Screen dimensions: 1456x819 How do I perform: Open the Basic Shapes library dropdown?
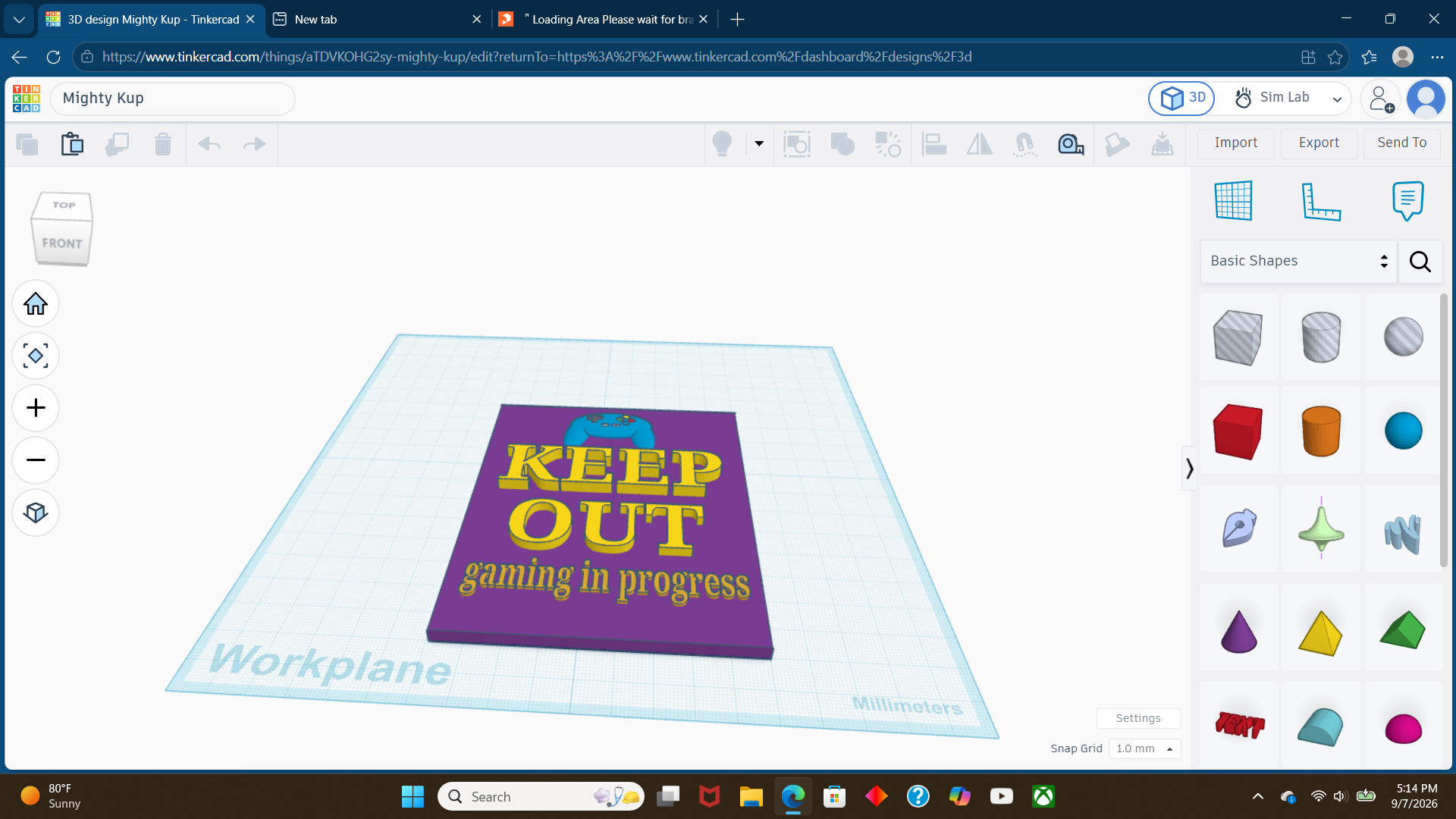pyautogui.click(x=1298, y=261)
